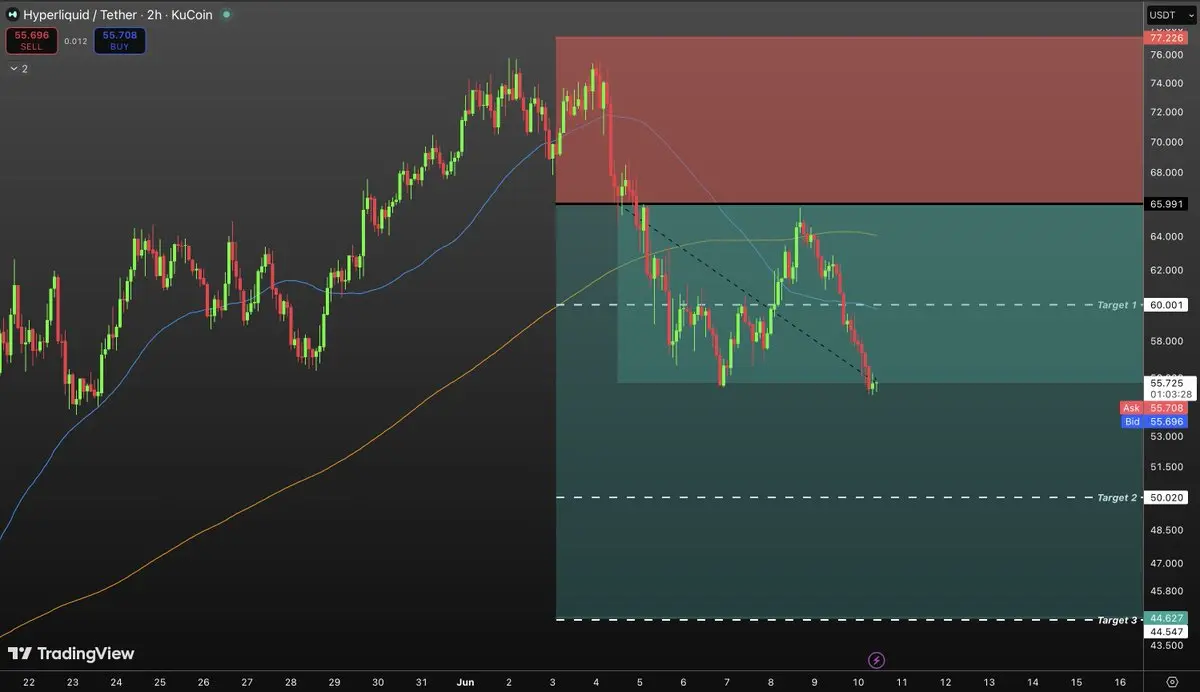This screenshot has width=1200, height=692.
Task: Click the 76.000 price axis tick
Action: tap(1166, 55)
